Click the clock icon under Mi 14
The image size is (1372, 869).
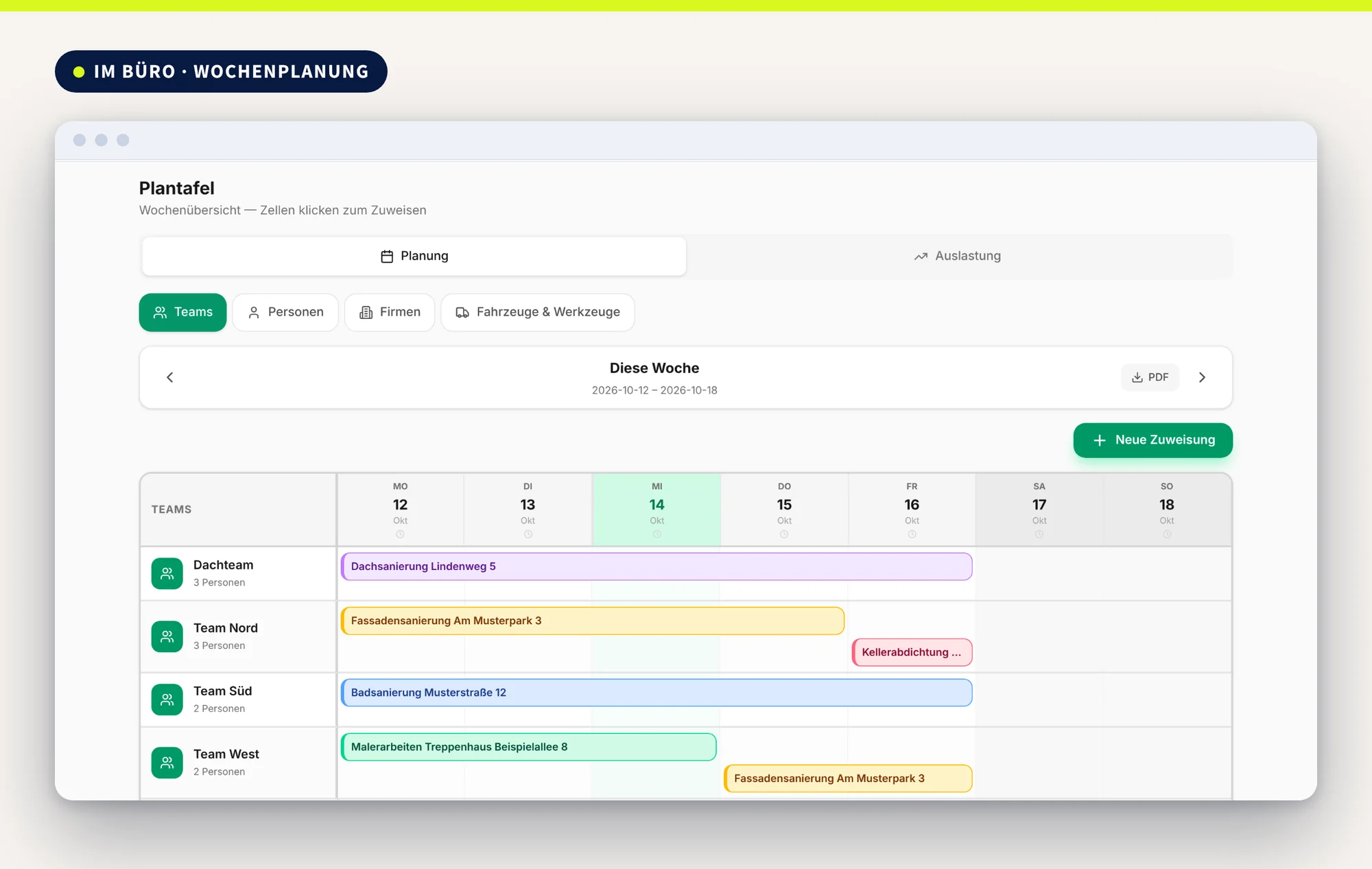(x=657, y=534)
